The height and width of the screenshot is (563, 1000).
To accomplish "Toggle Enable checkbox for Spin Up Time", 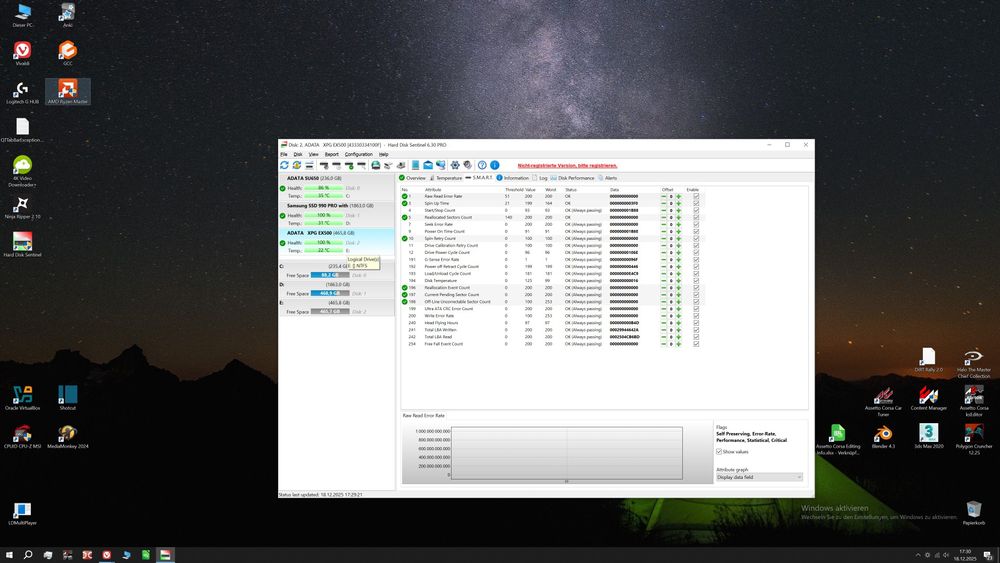I will point(696,203).
